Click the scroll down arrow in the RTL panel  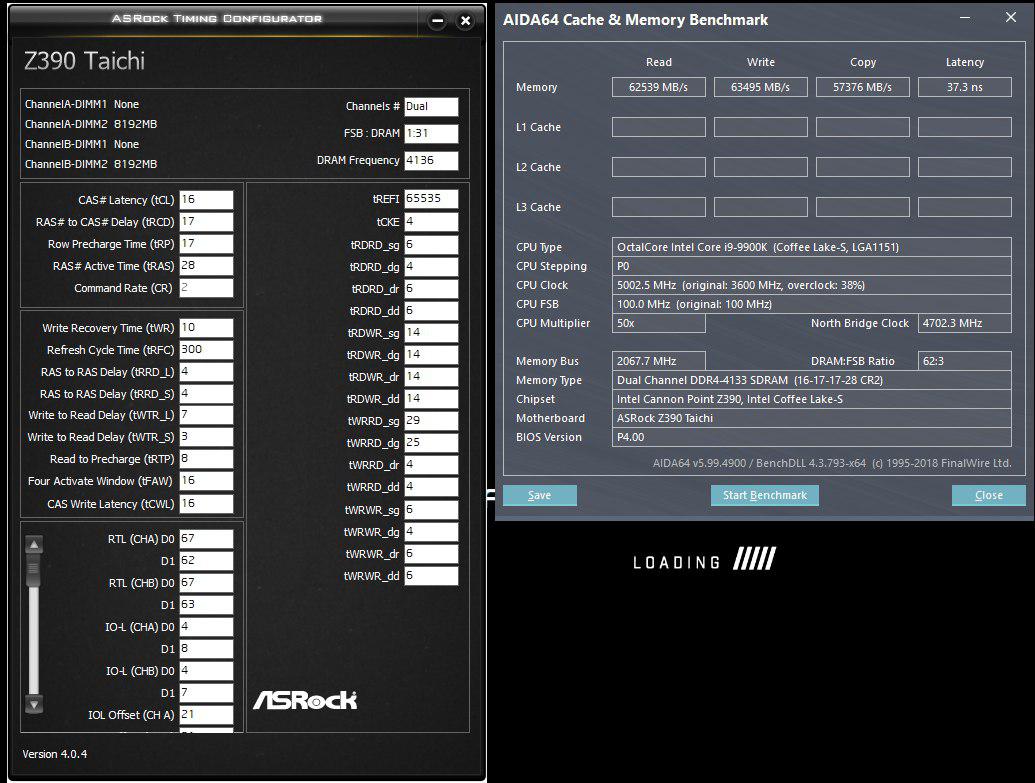(34, 704)
